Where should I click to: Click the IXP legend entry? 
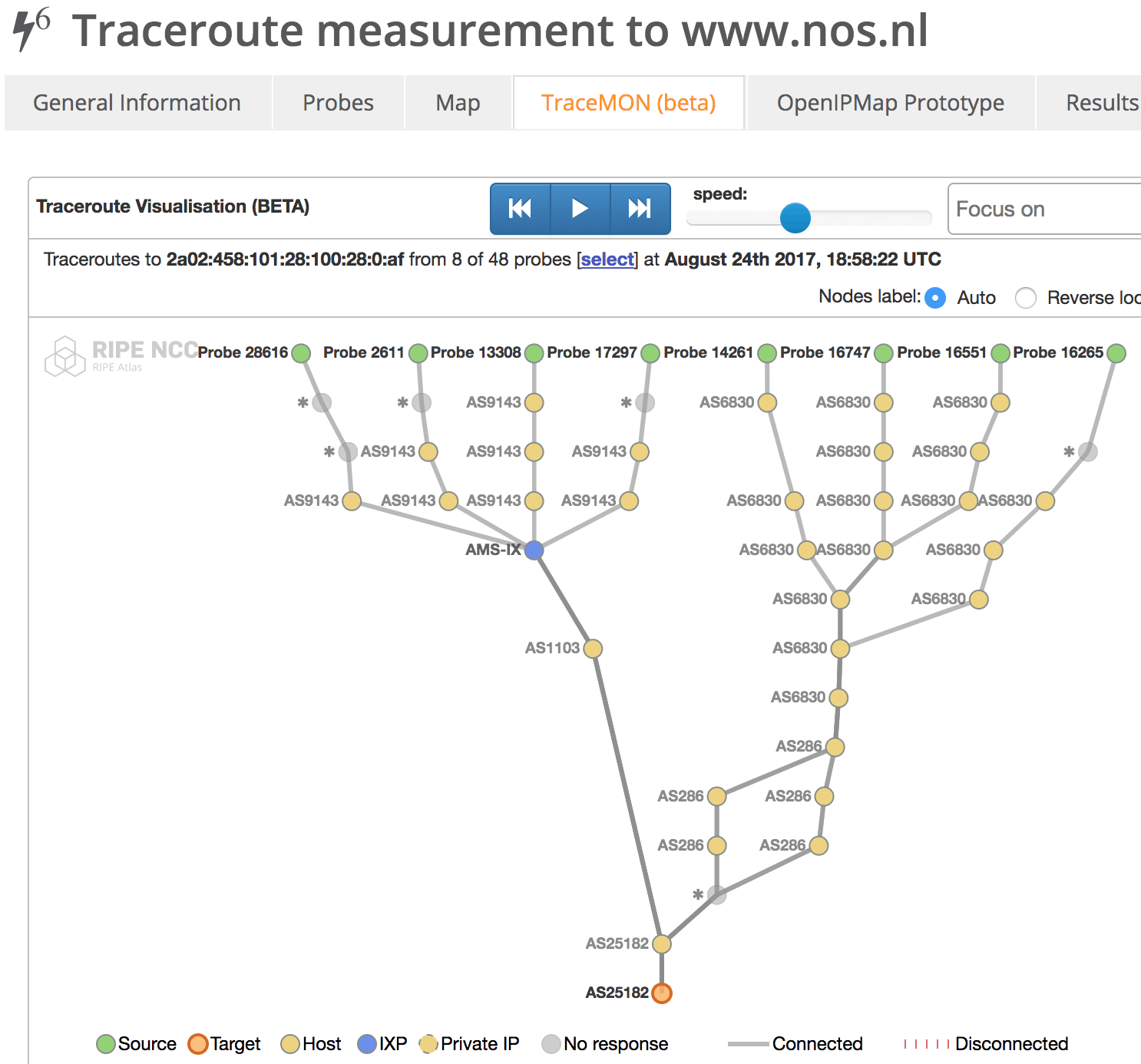coord(382,1044)
